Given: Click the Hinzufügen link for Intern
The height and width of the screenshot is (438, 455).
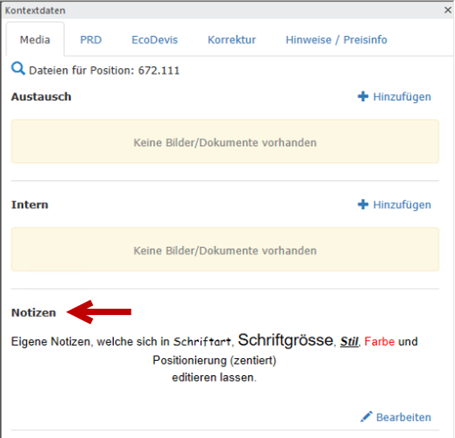Looking at the screenshot, I should [x=402, y=205].
